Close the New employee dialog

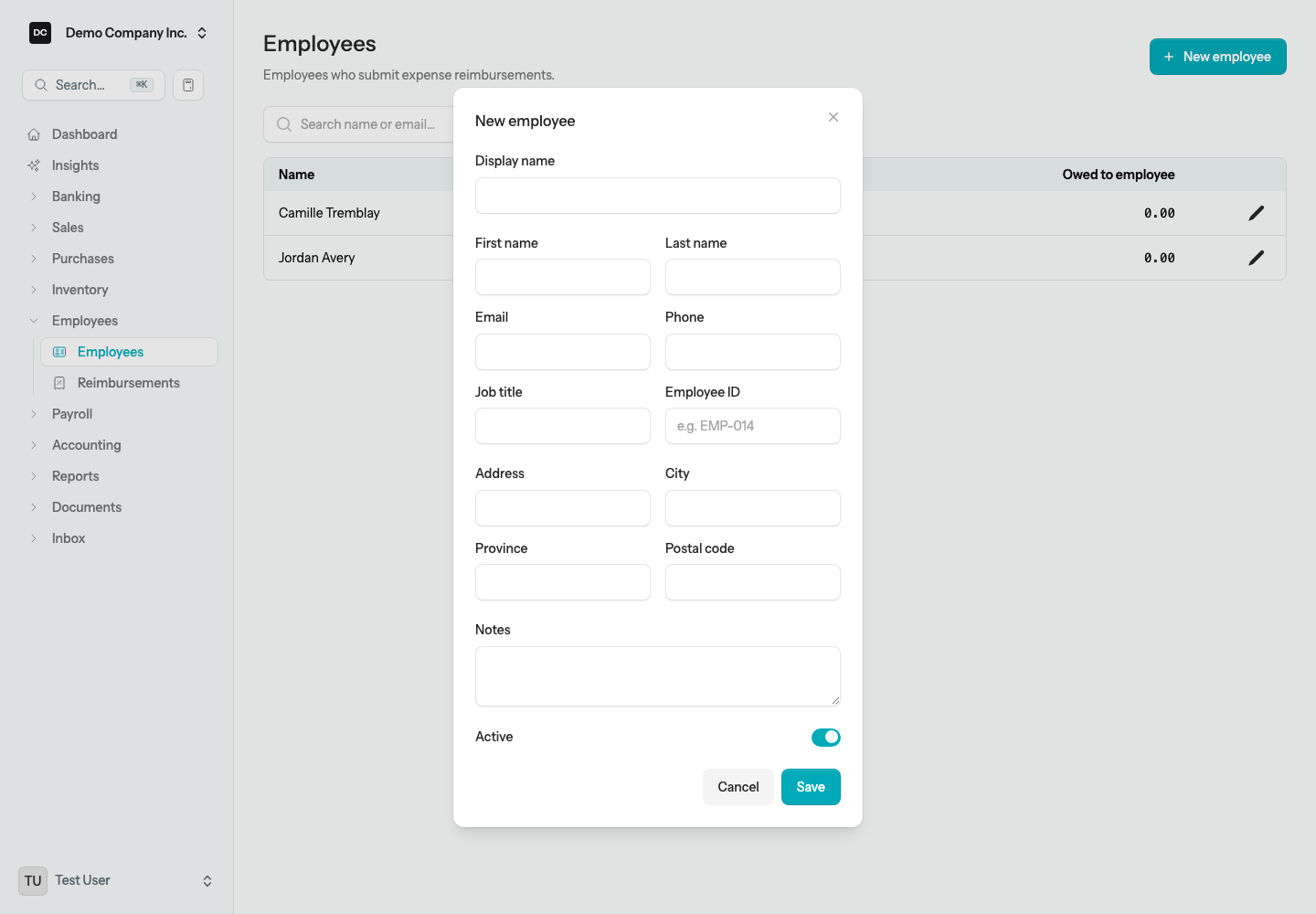pos(833,117)
